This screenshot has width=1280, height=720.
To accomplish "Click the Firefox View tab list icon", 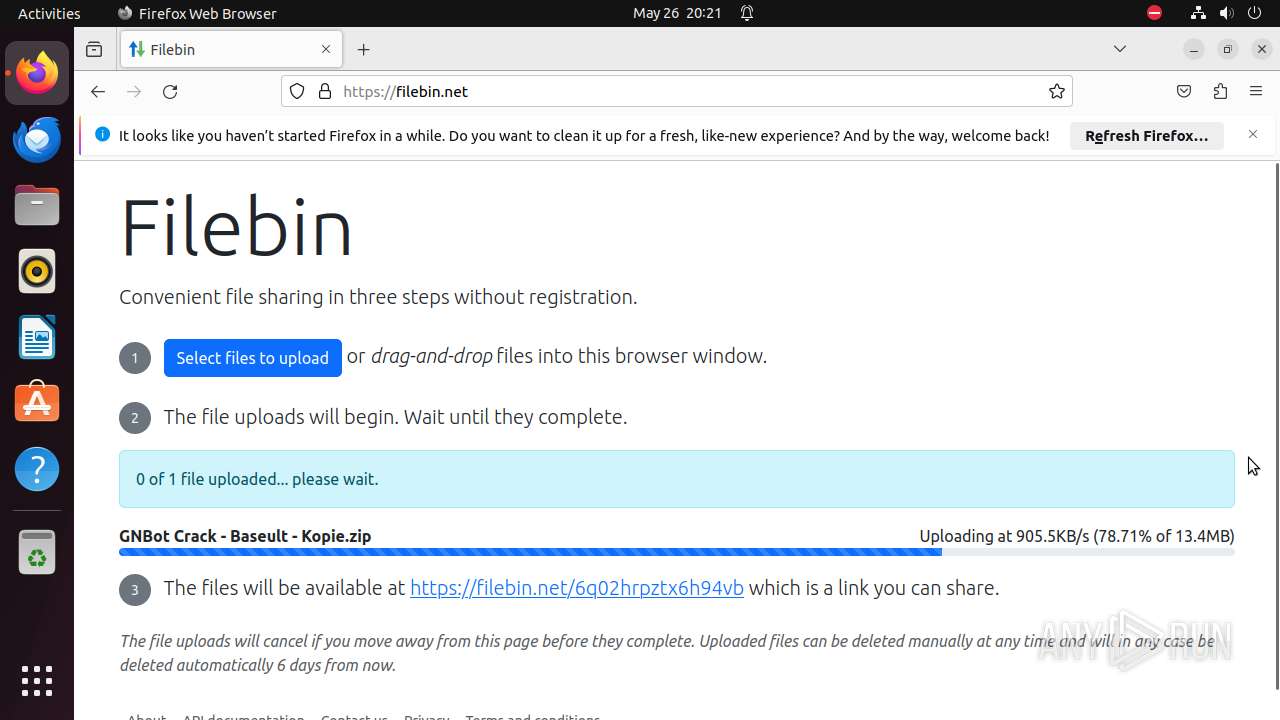I will tap(94, 49).
